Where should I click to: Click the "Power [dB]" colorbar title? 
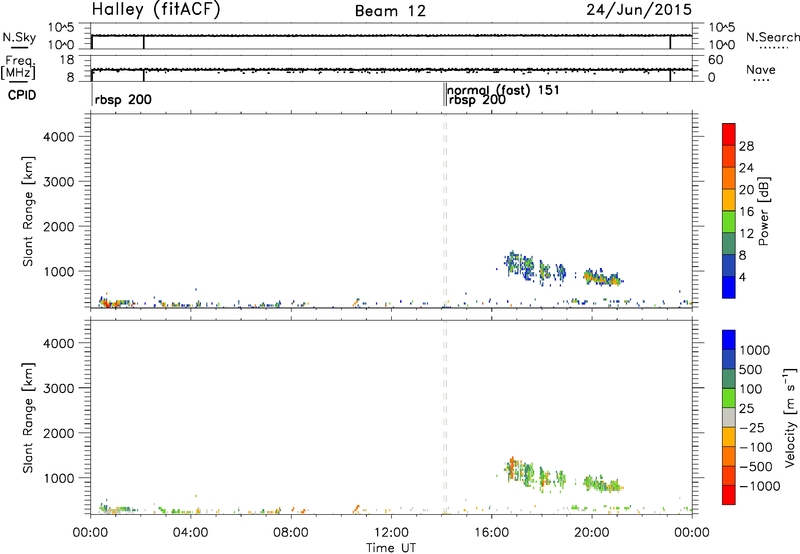pos(764,211)
